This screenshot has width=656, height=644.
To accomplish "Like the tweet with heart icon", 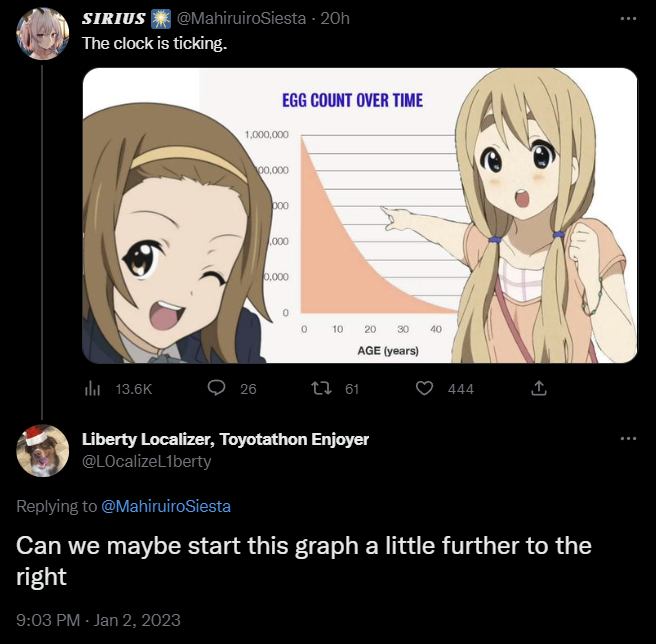I will (x=425, y=388).
